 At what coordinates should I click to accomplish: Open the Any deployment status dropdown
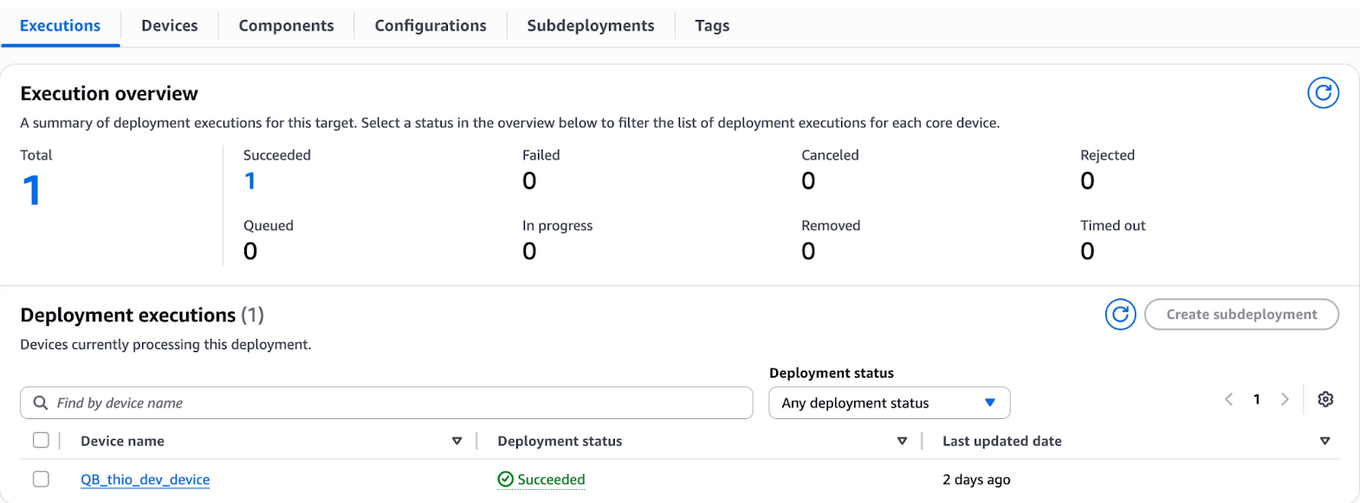(x=889, y=403)
